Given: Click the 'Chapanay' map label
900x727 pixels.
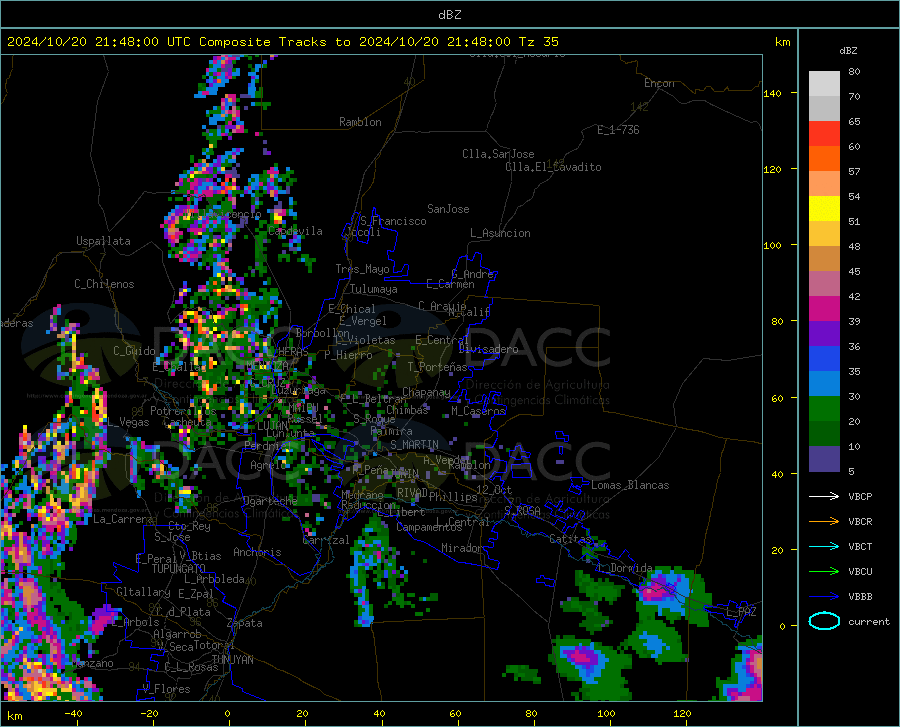Looking at the screenshot, I should pos(426,392).
